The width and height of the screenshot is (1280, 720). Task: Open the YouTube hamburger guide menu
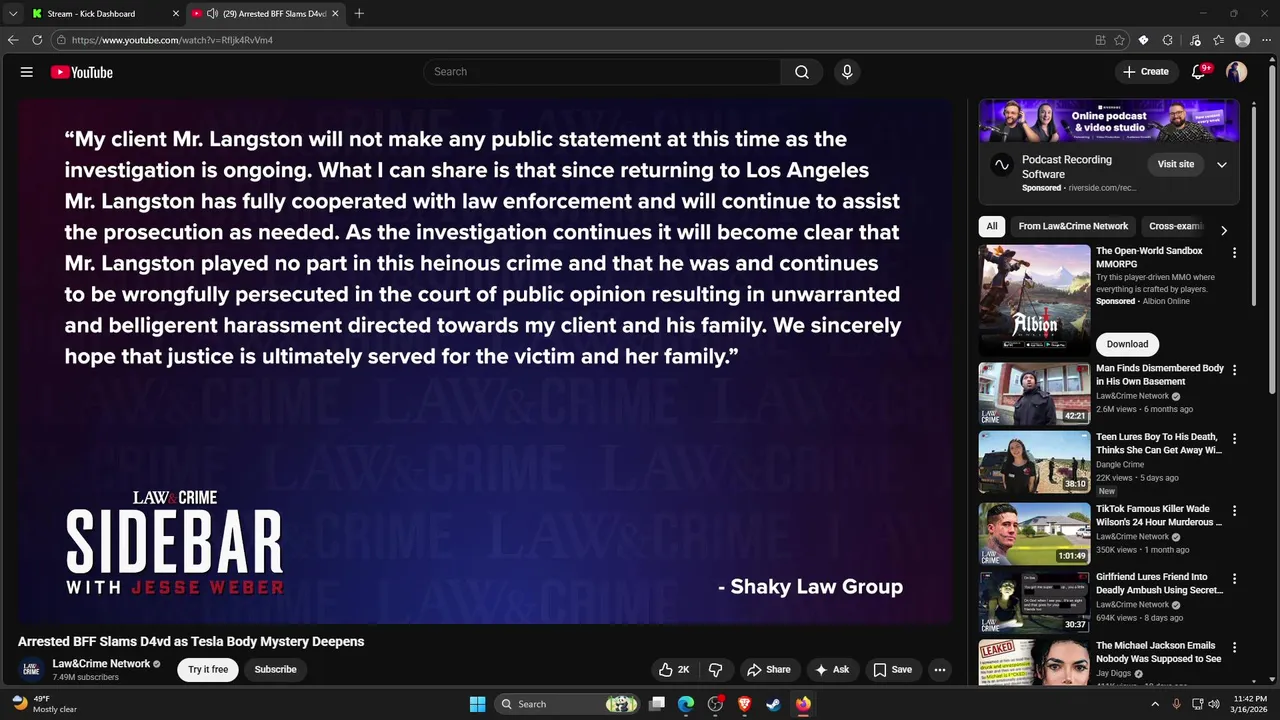click(27, 72)
